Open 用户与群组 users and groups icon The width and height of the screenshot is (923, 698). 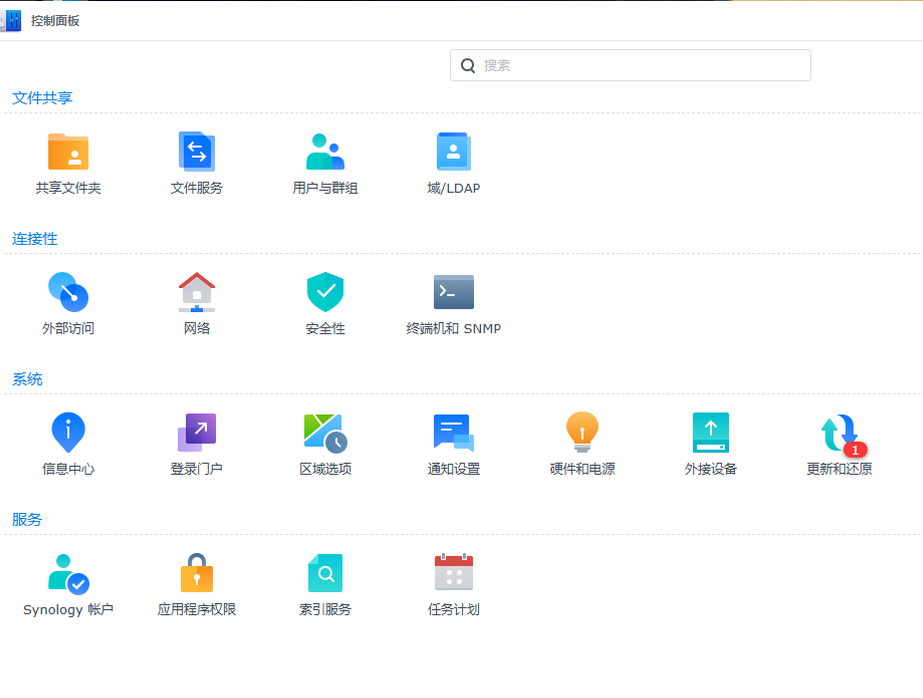[x=325, y=151]
